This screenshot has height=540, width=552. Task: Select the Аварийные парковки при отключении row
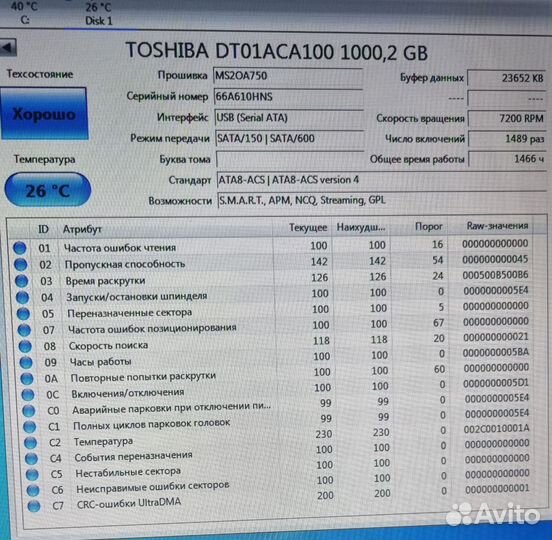click(x=278, y=405)
